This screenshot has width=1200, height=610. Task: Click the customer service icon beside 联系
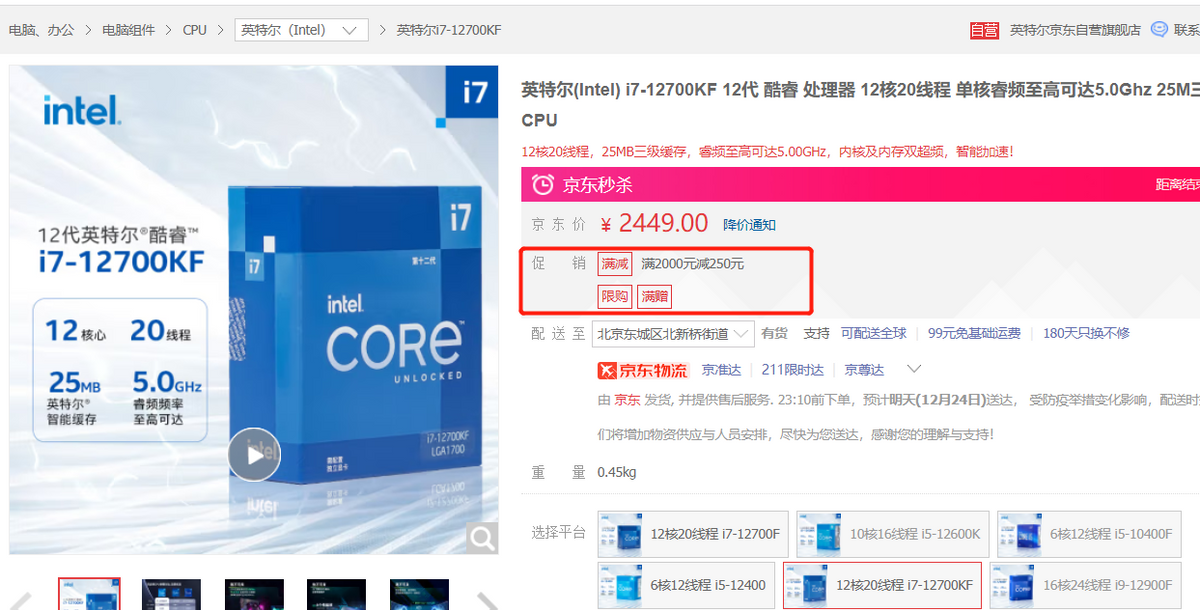tap(1159, 30)
